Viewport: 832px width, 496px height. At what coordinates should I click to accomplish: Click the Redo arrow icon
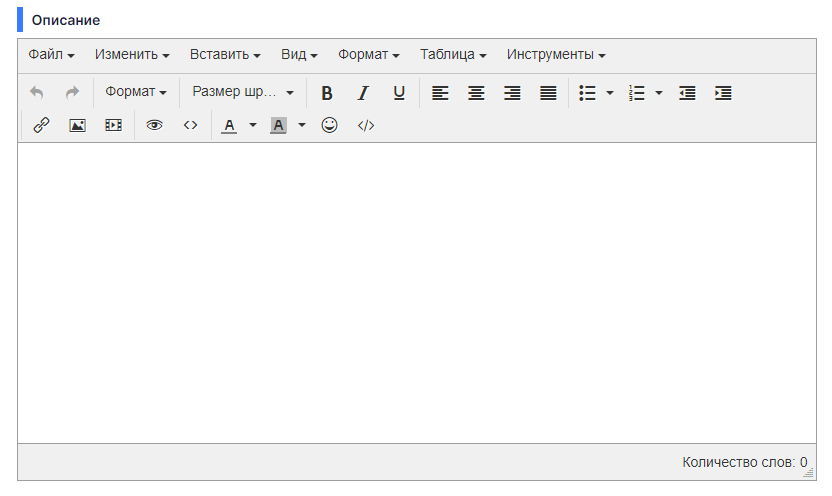[72, 93]
